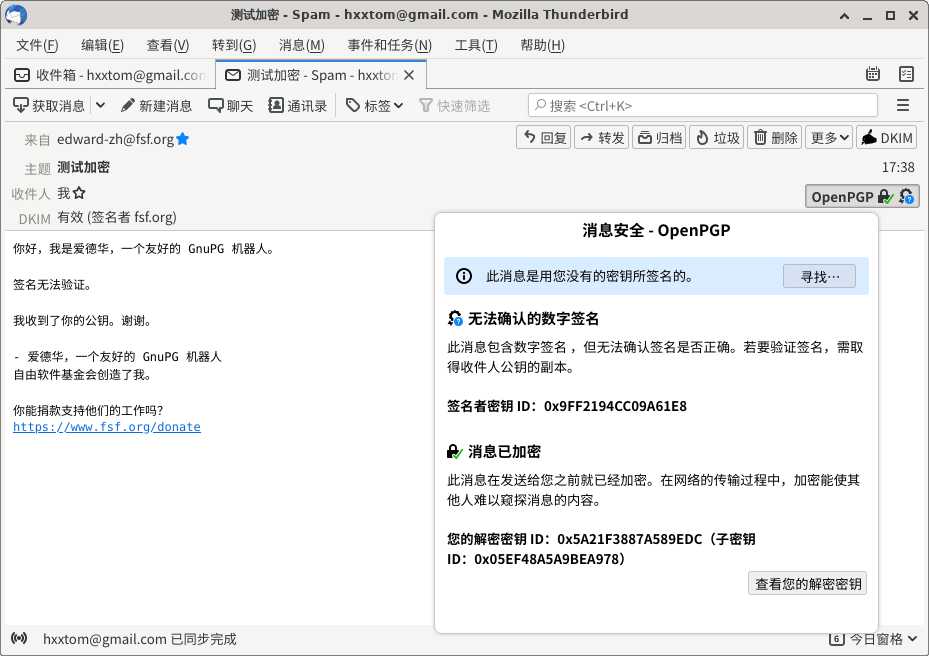Open the 聊天 chat button
This screenshot has height=656, width=929.
click(230, 105)
